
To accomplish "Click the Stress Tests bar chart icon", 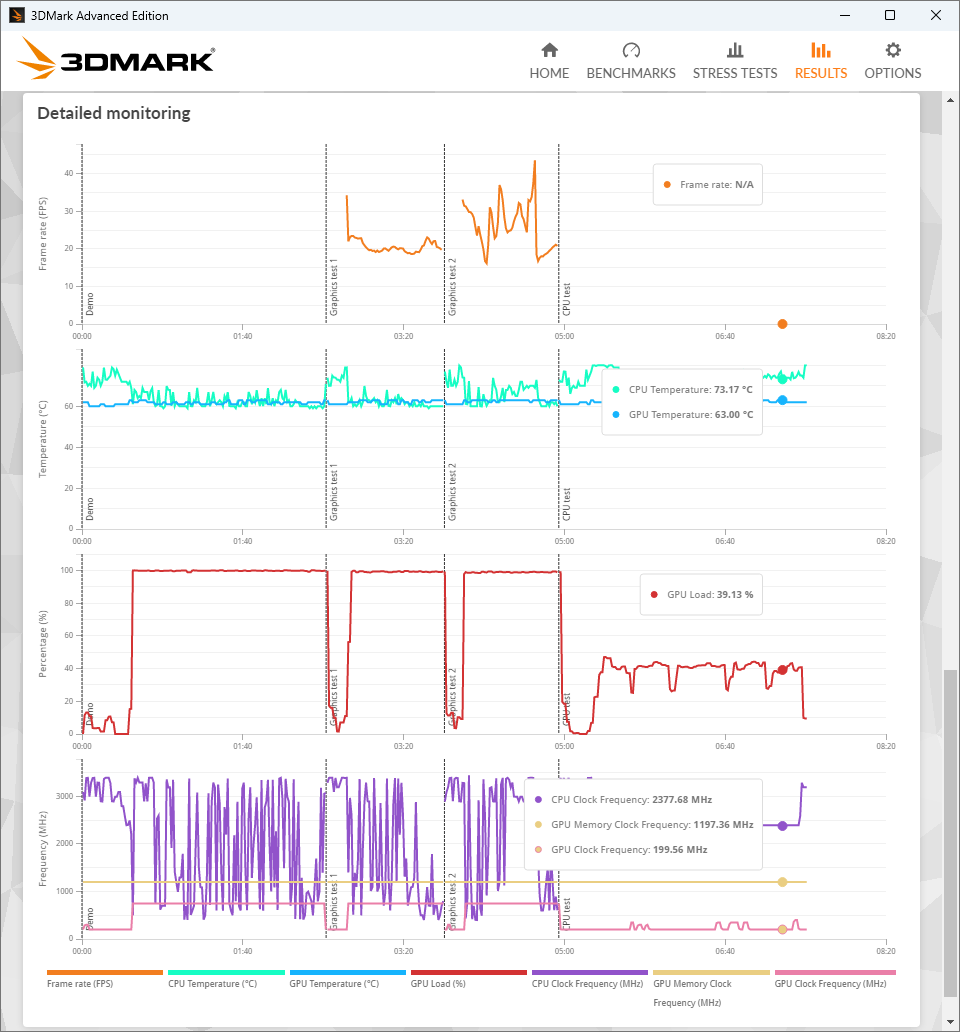I will [735, 50].
